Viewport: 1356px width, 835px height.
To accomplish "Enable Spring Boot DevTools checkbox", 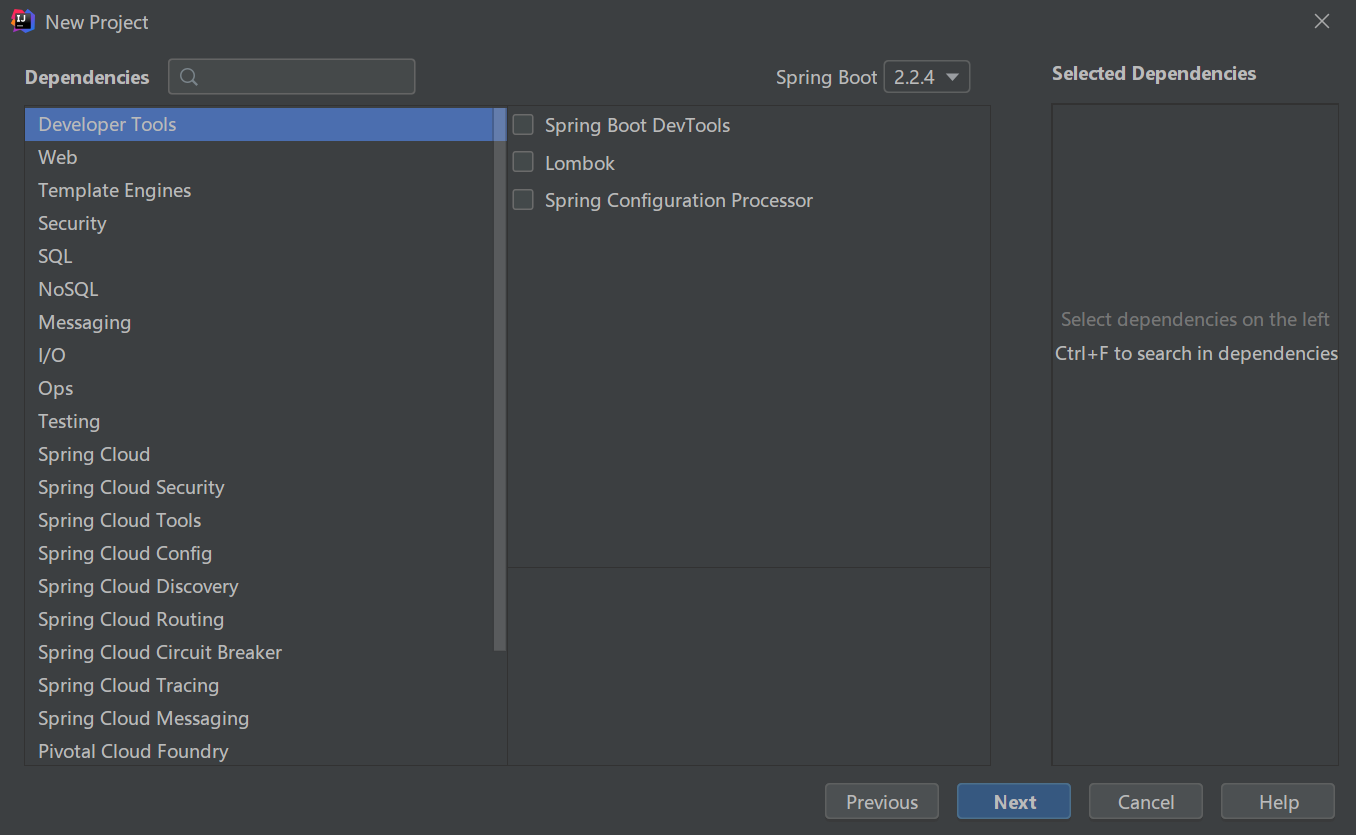I will click(x=523, y=125).
